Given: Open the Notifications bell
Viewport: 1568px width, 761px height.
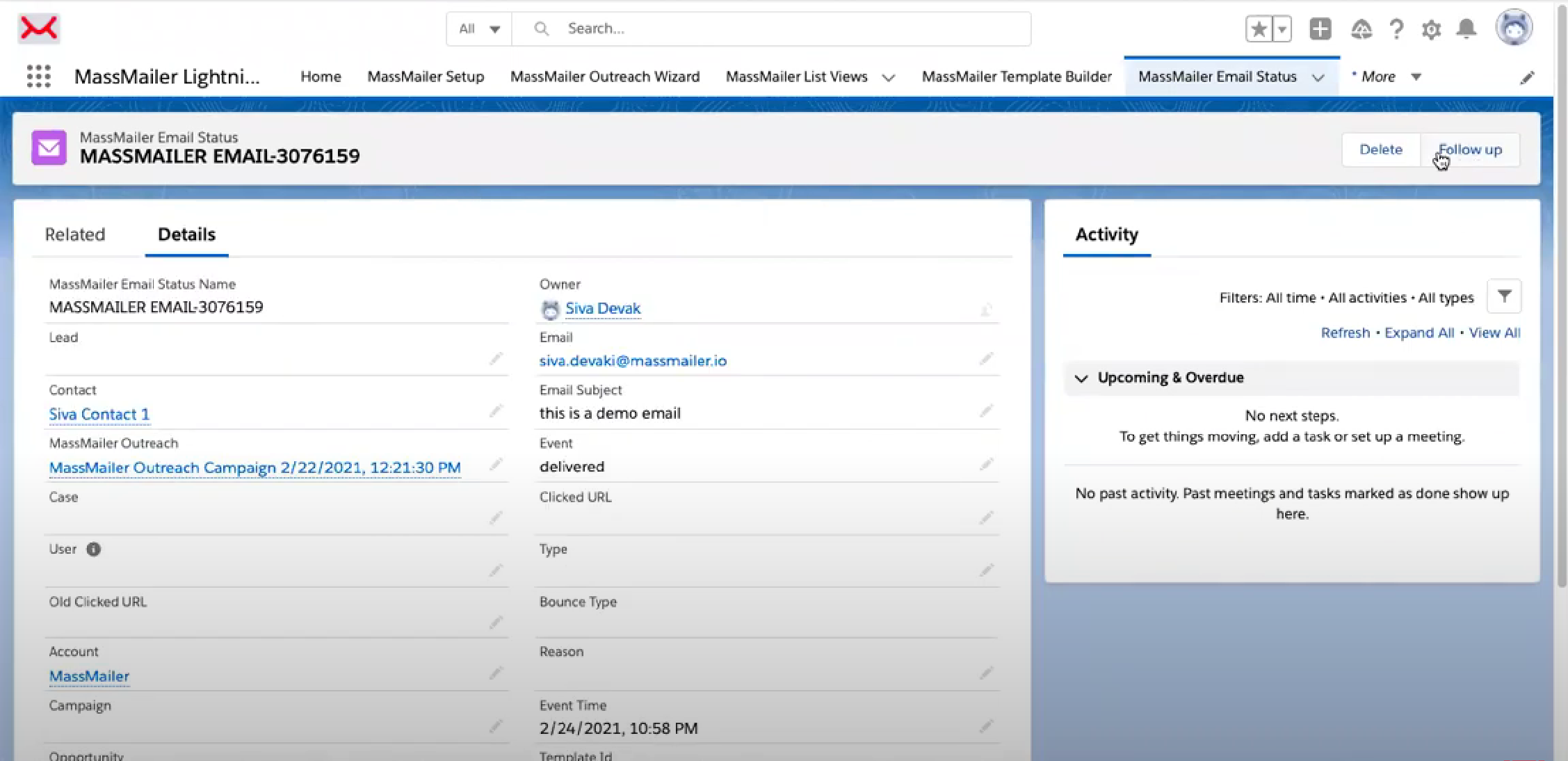Looking at the screenshot, I should (x=1466, y=29).
